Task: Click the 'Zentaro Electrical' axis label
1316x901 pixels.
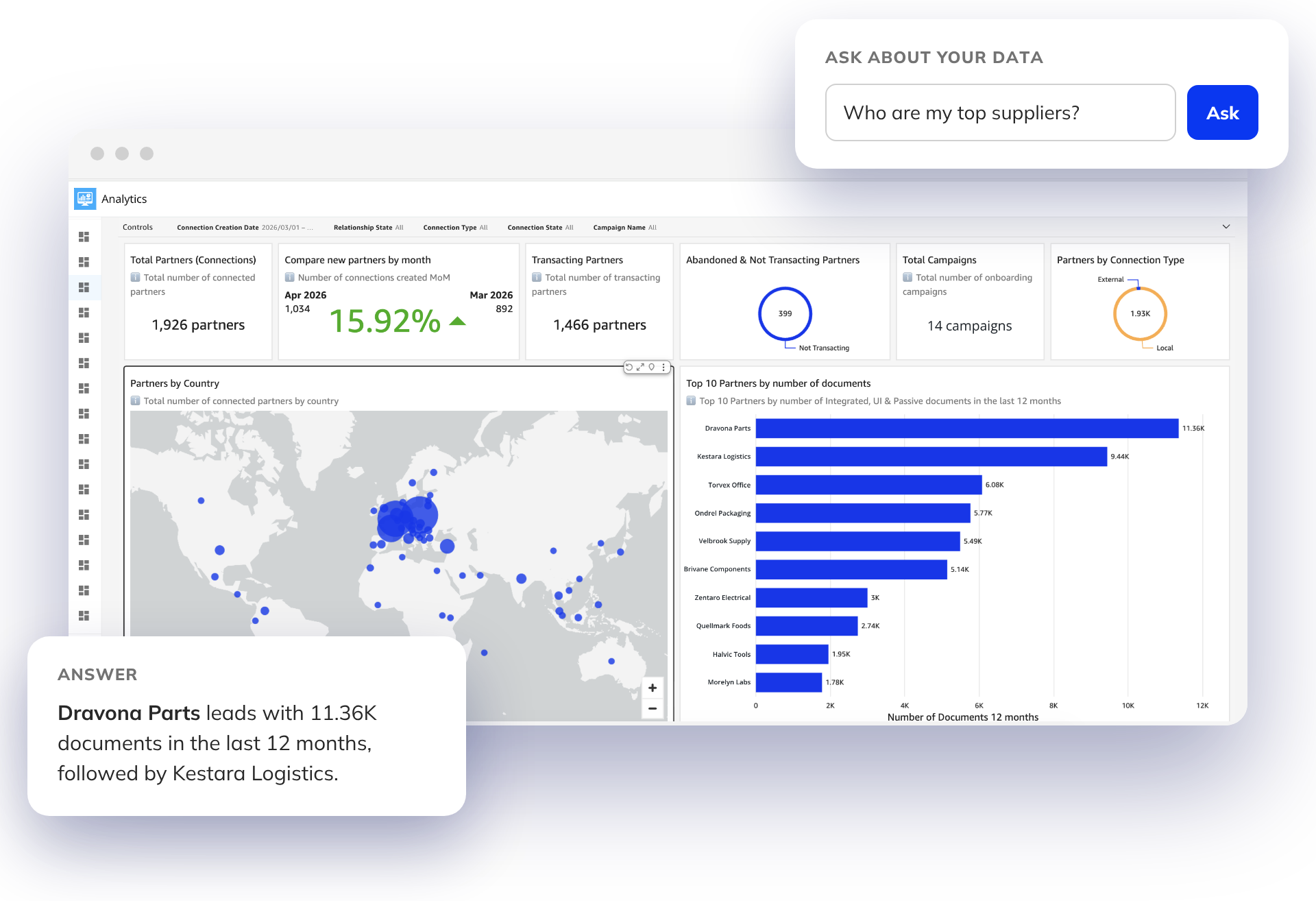Action: (x=722, y=598)
